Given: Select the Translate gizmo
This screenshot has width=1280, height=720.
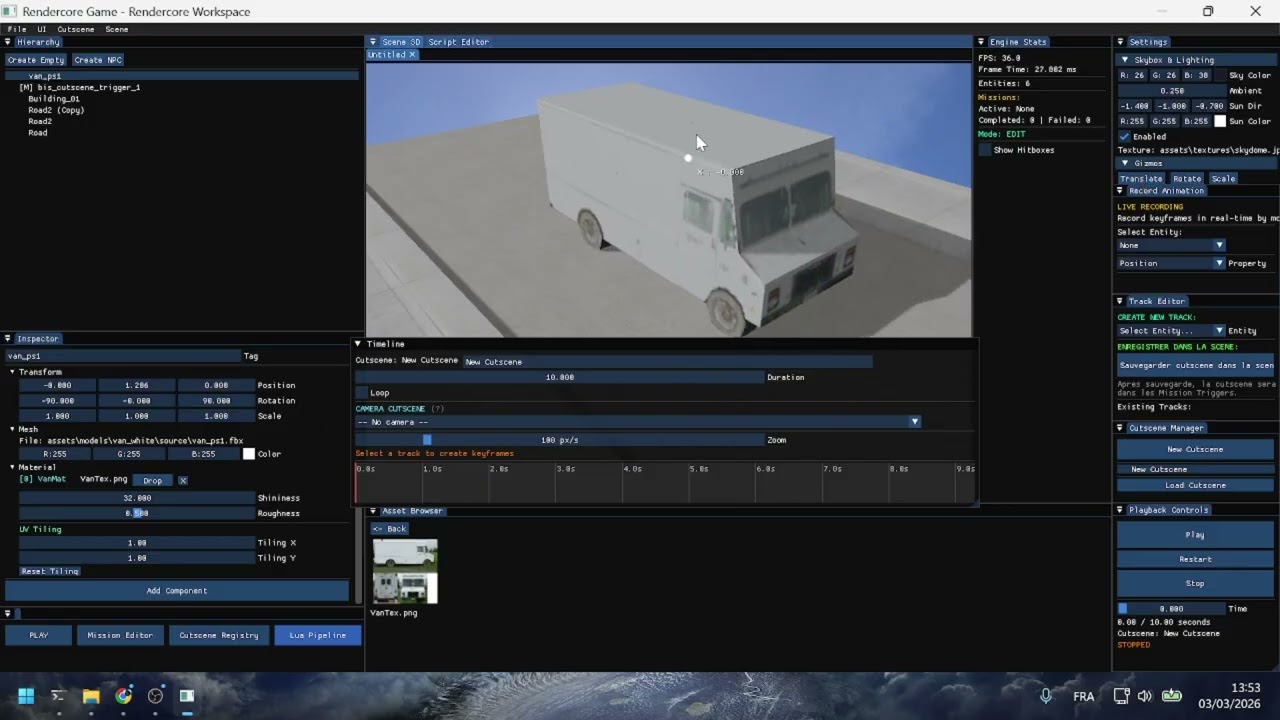Looking at the screenshot, I should [x=1141, y=179].
